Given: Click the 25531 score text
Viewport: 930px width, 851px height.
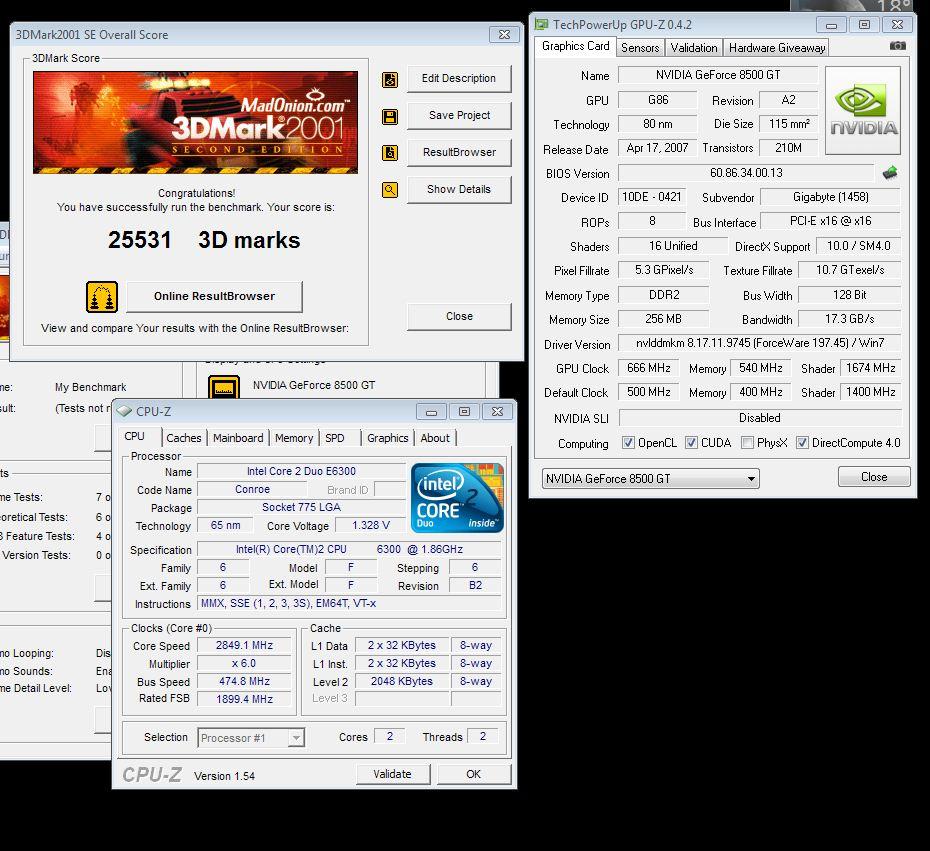Looking at the screenshot, I should [x=139, y=240].
